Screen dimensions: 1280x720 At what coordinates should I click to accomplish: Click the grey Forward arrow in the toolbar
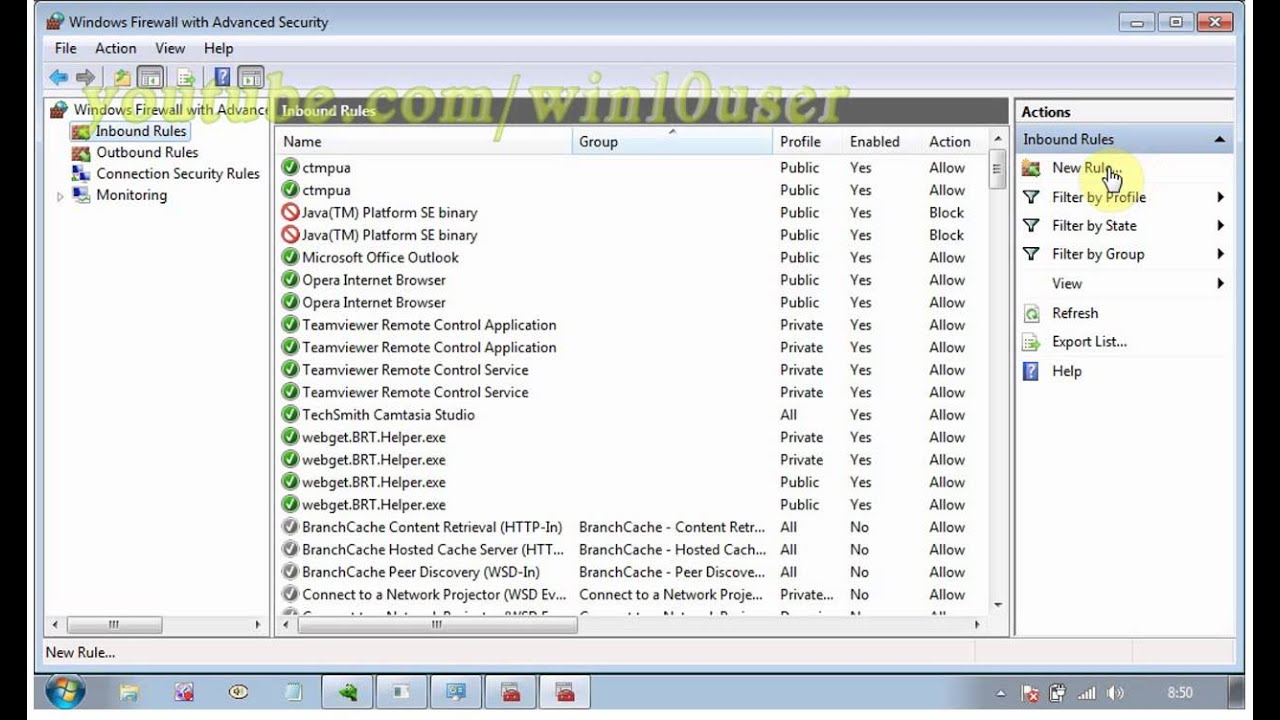click(86, 77)
